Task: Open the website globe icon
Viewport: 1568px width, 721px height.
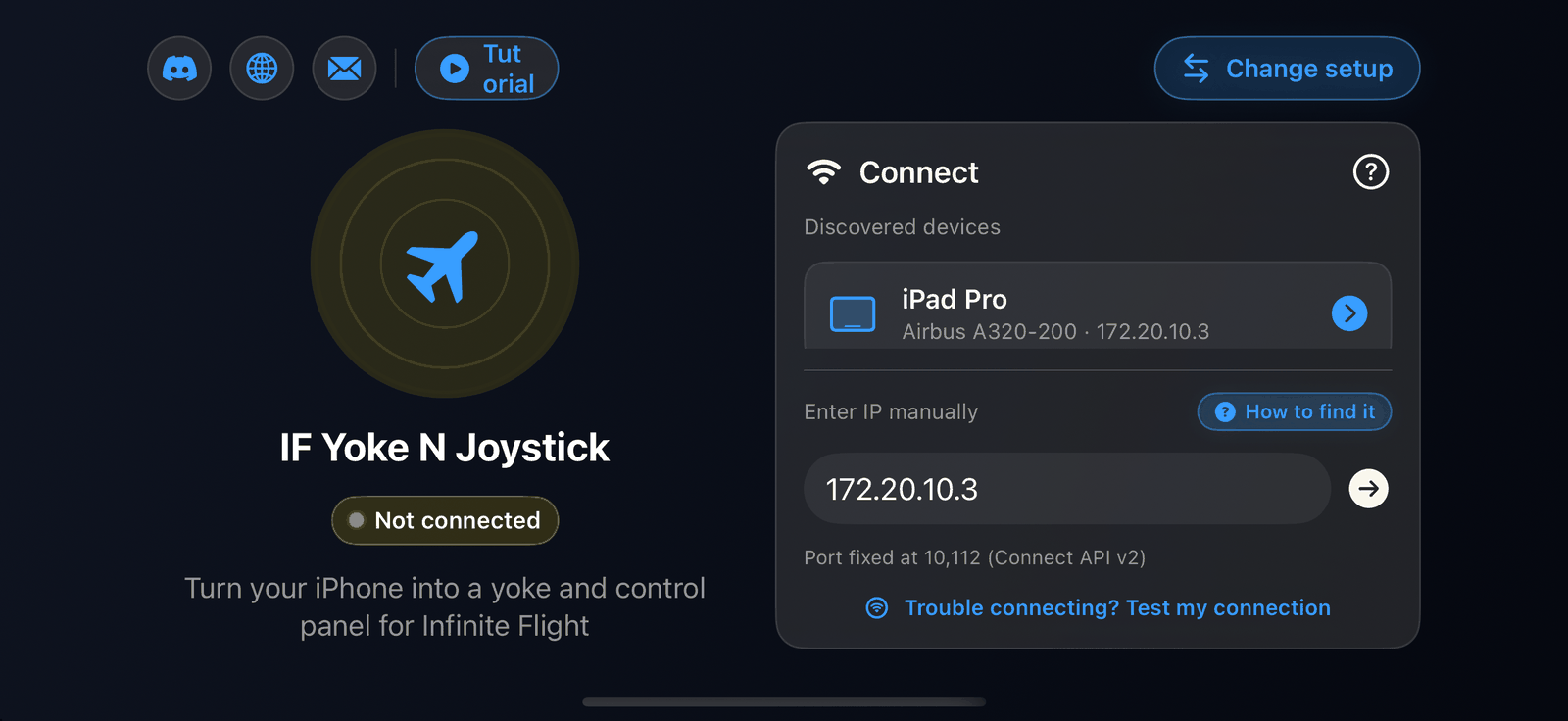Action: coord(262,69)
